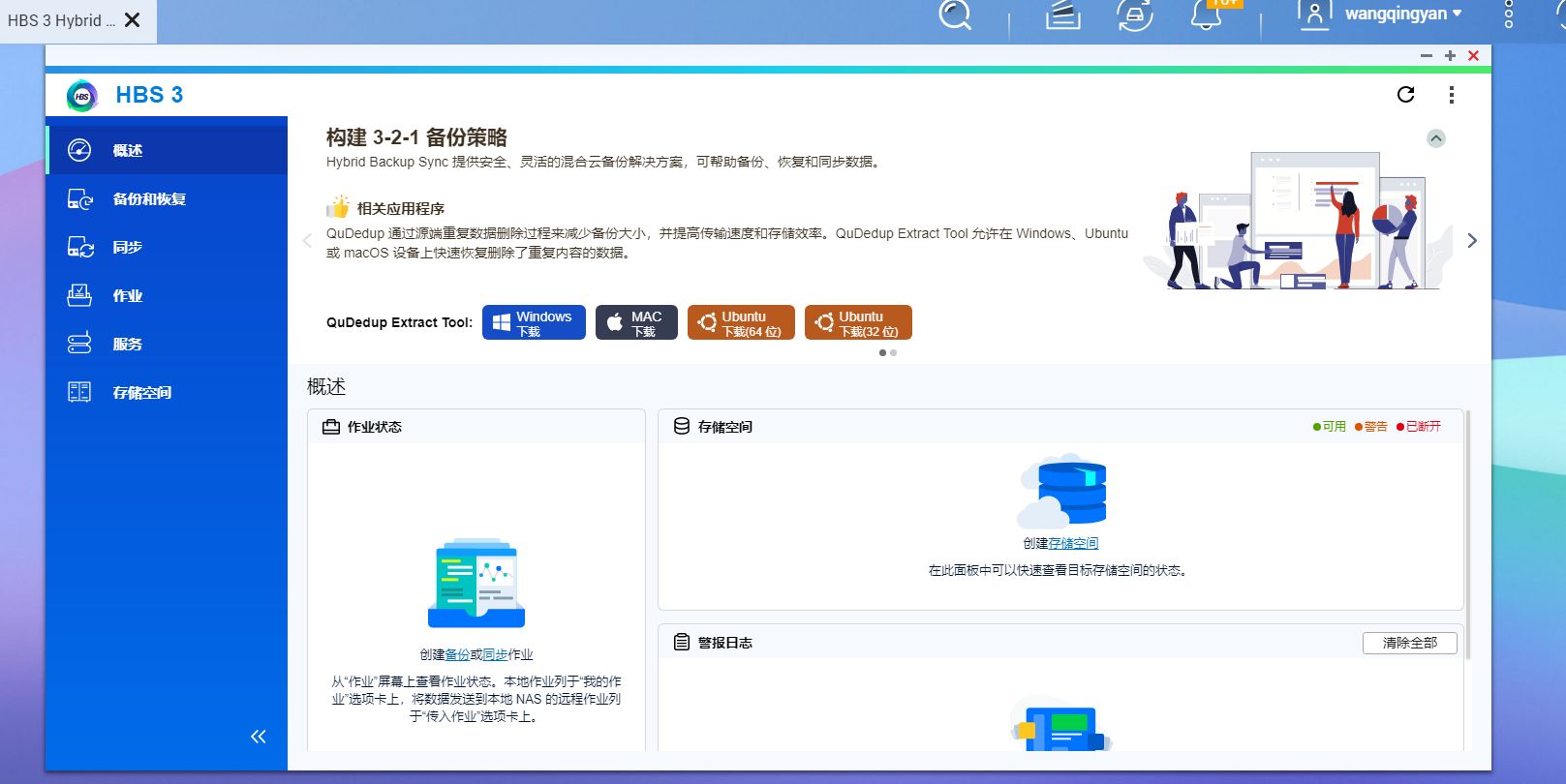Screen dimensions: 1566x784
Task: Select second banner page dot
Action: (x=893, y=352)
